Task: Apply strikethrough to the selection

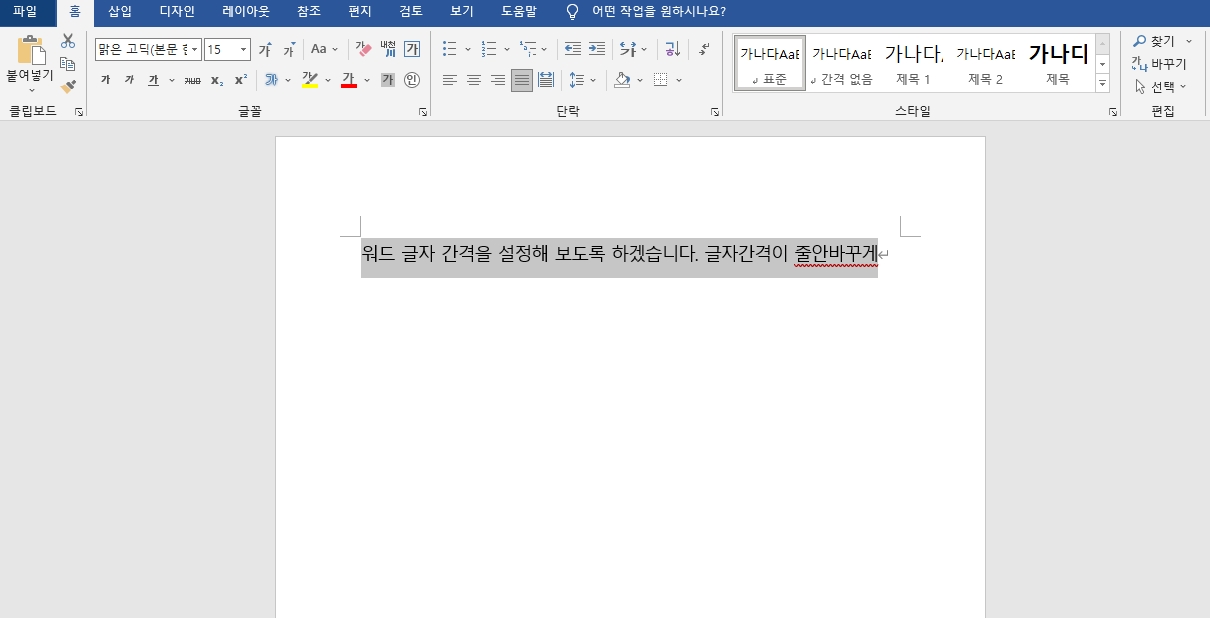Action: tap(192, 79)
